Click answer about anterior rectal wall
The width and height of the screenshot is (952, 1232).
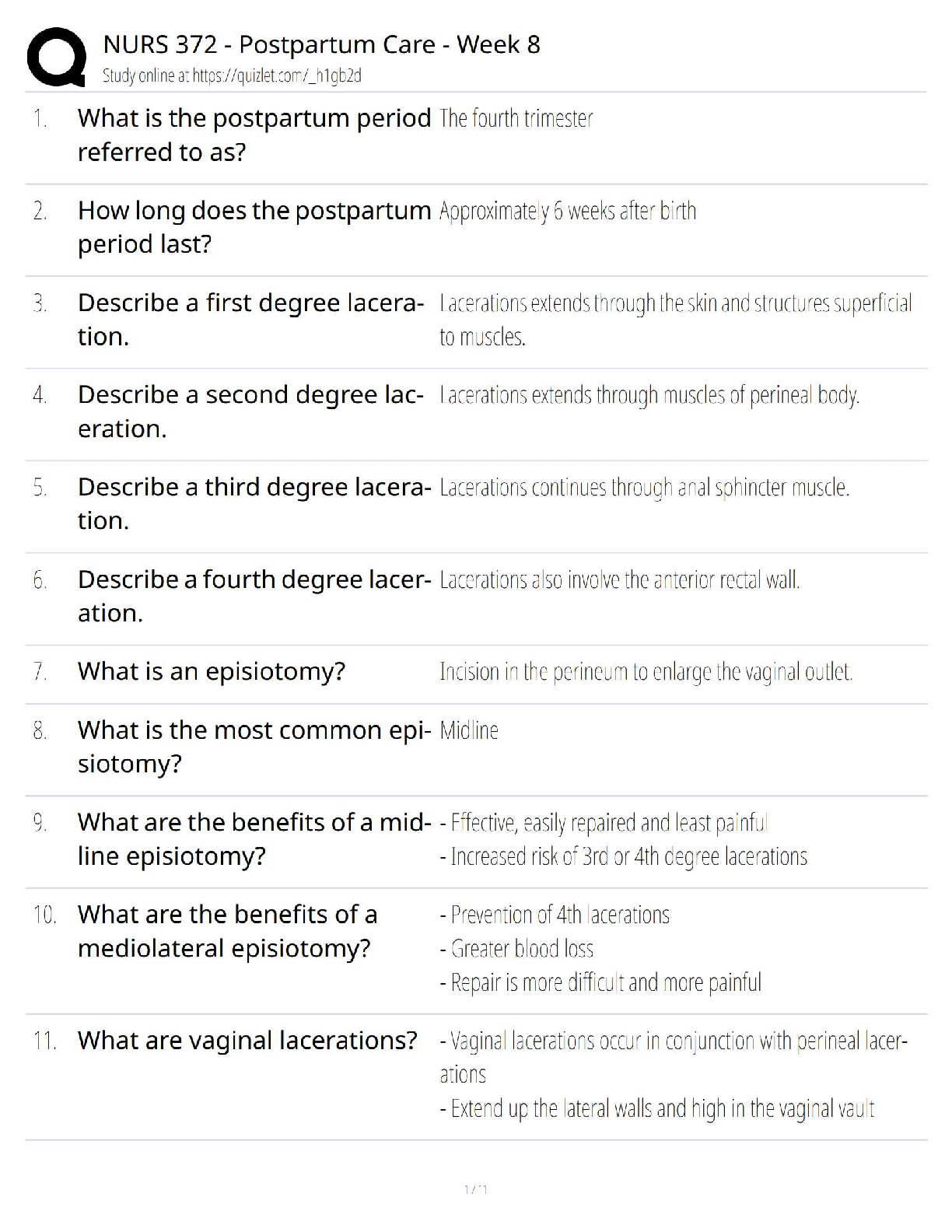[620, 579]
